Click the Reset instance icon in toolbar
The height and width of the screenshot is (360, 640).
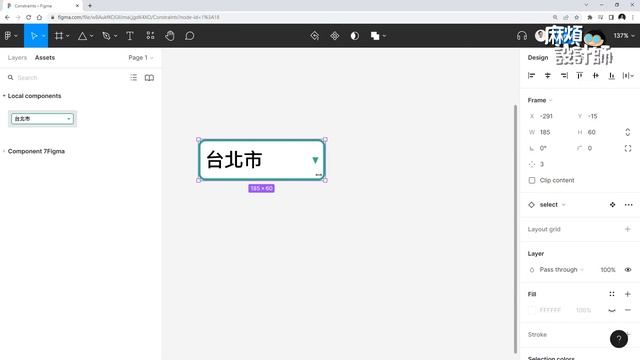[x=315, y=36]
